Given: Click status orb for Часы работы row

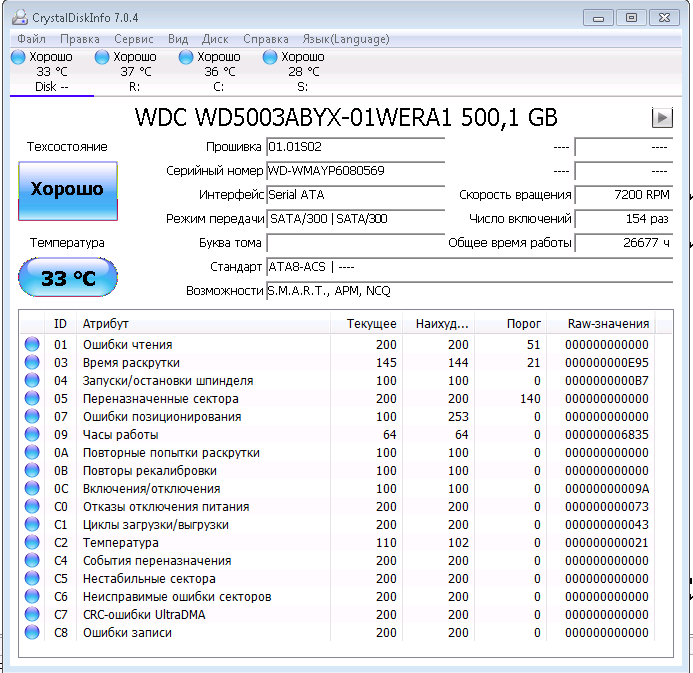Looking at the screenshot, I should (x=32, y=435).
